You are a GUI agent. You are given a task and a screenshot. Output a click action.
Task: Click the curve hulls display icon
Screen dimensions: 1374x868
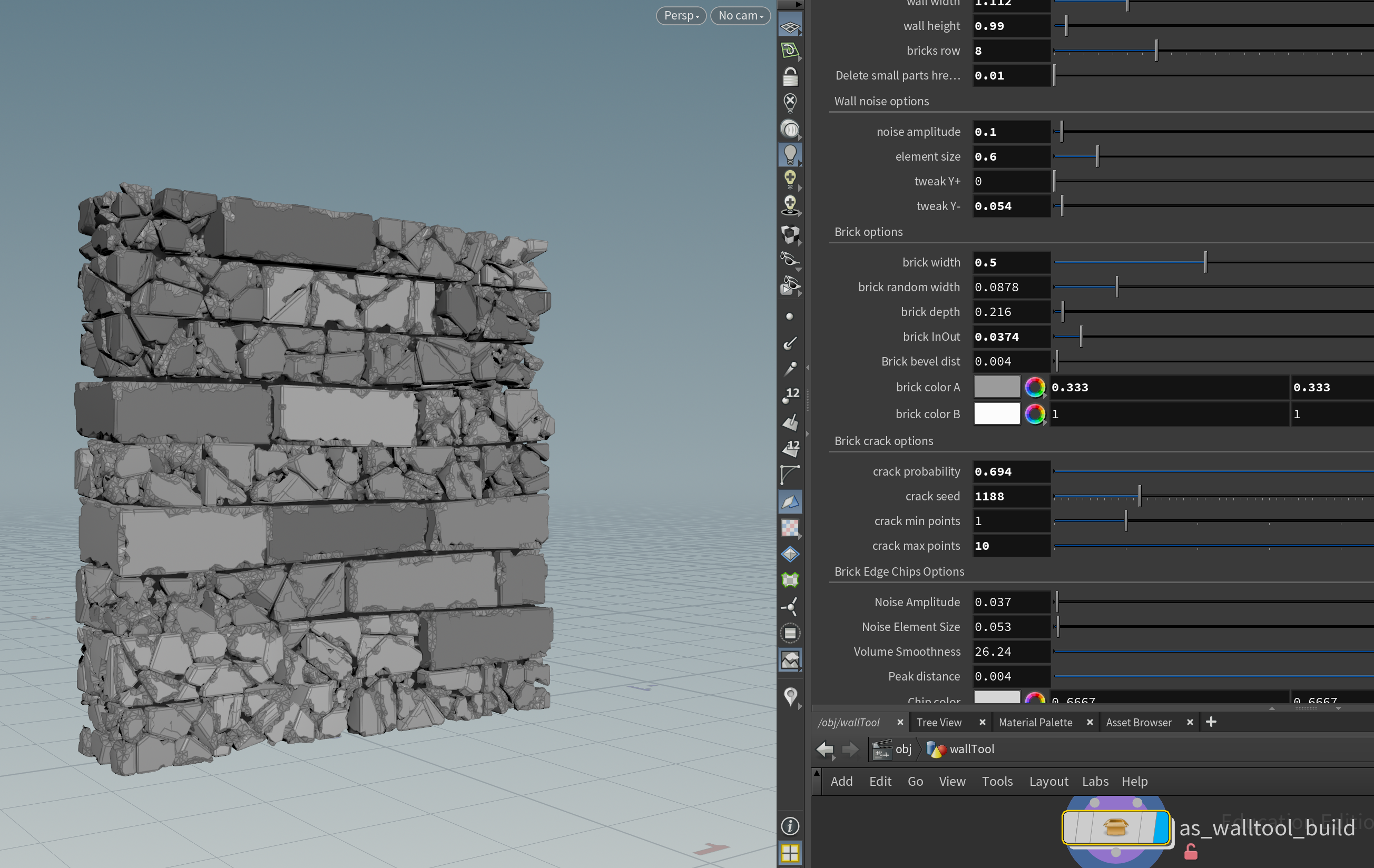[x=790, y=475]
